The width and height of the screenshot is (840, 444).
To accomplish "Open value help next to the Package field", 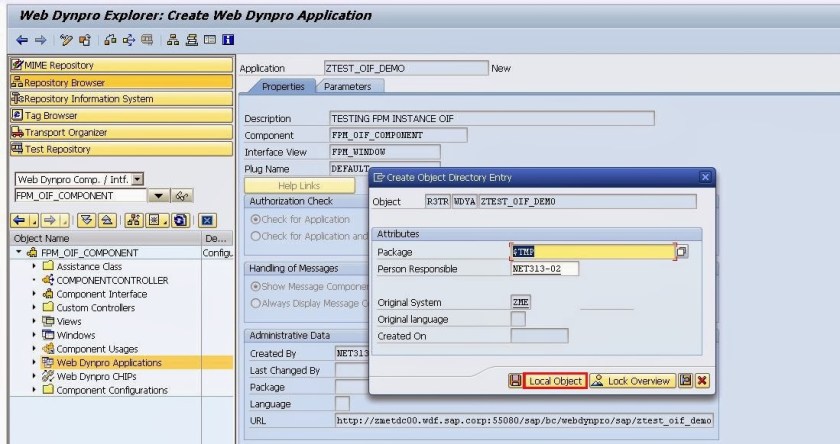I will pos(682,252).
